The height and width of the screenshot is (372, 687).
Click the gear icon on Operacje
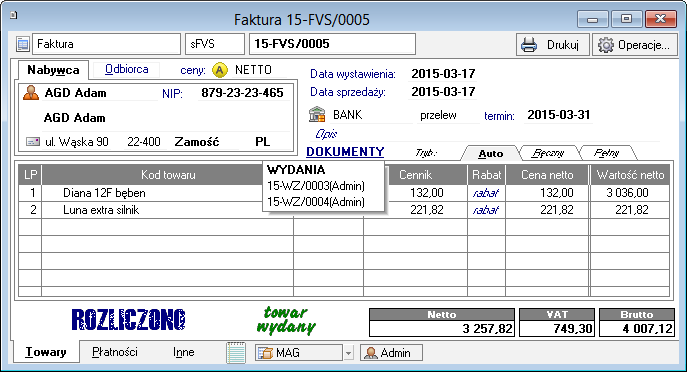[606, 45]
